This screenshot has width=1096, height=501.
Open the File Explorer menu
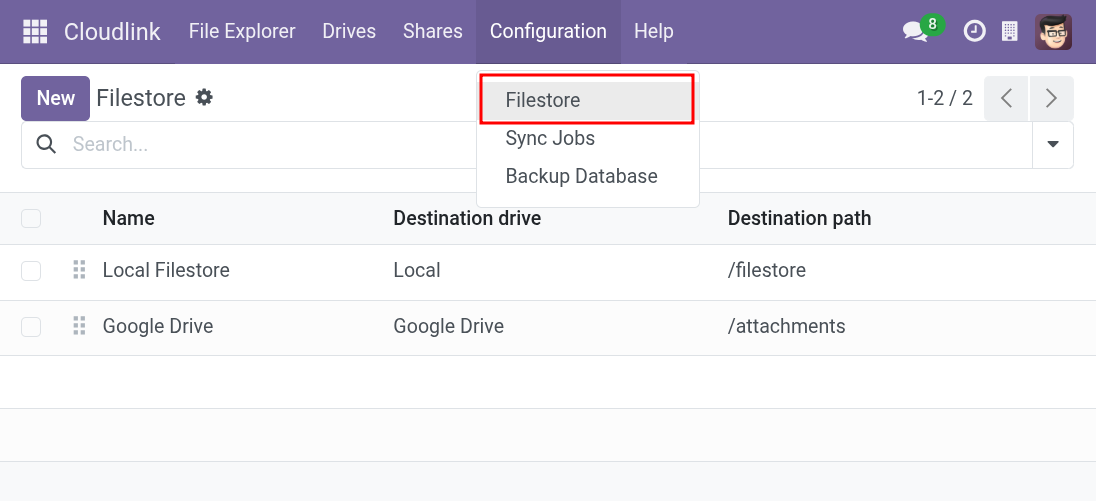point(242,32)
